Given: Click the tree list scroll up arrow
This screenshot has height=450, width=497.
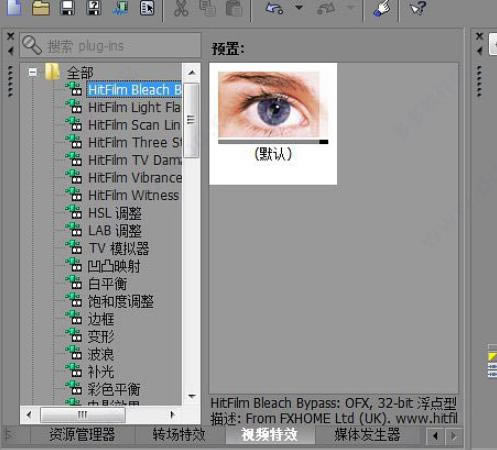Looking at the screenshot, I should pyautogui.click(x=191, y=72).
